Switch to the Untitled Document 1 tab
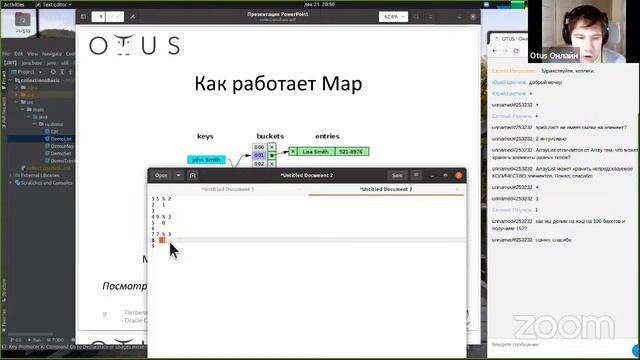The image size is (640, 360). click(227, 189)
